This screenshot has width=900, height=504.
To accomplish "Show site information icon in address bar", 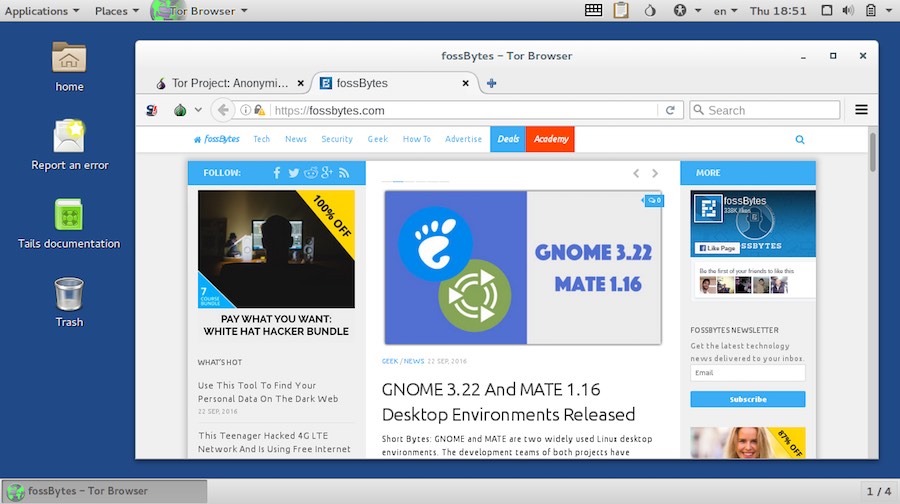I will (245, 110).
